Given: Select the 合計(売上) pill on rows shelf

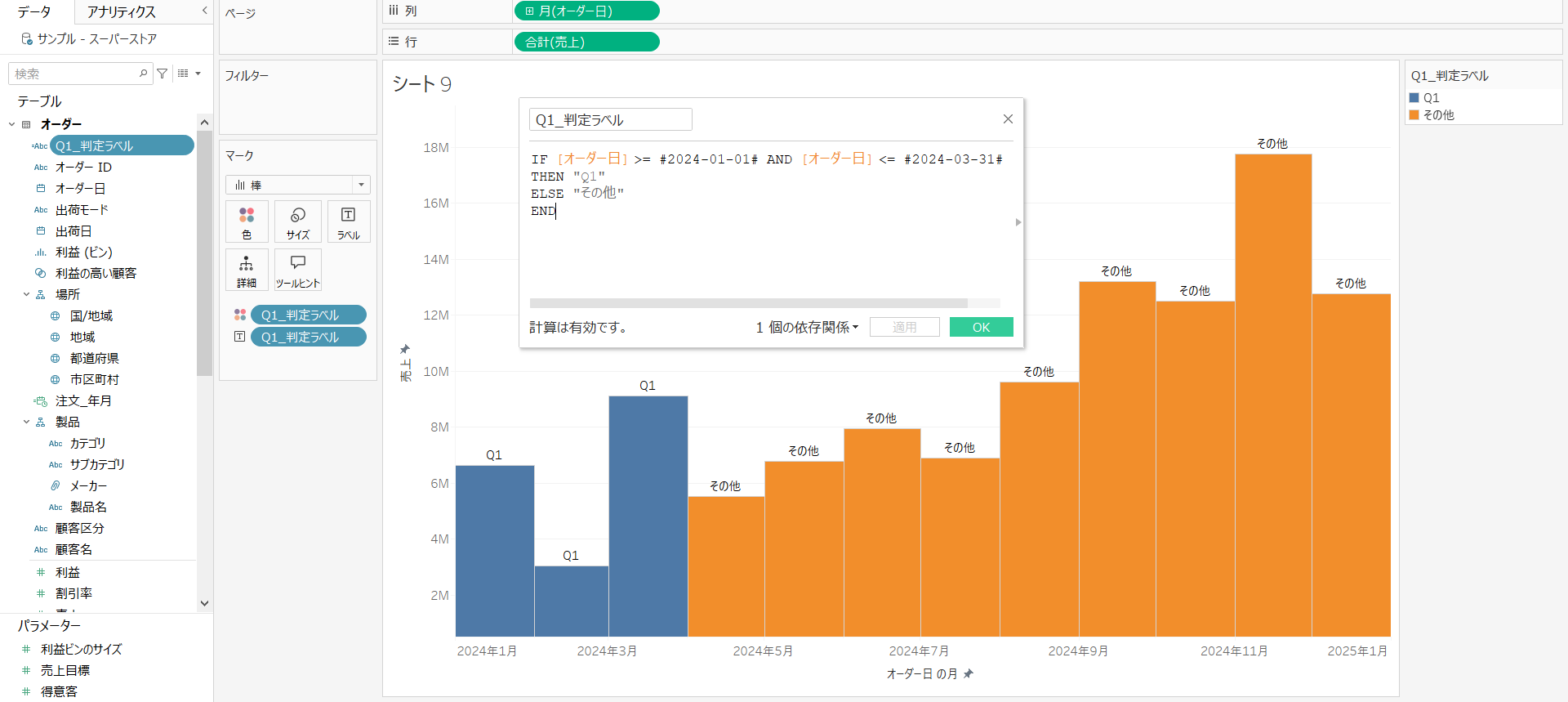Looking at the screenshot, I should click(586, 42).
